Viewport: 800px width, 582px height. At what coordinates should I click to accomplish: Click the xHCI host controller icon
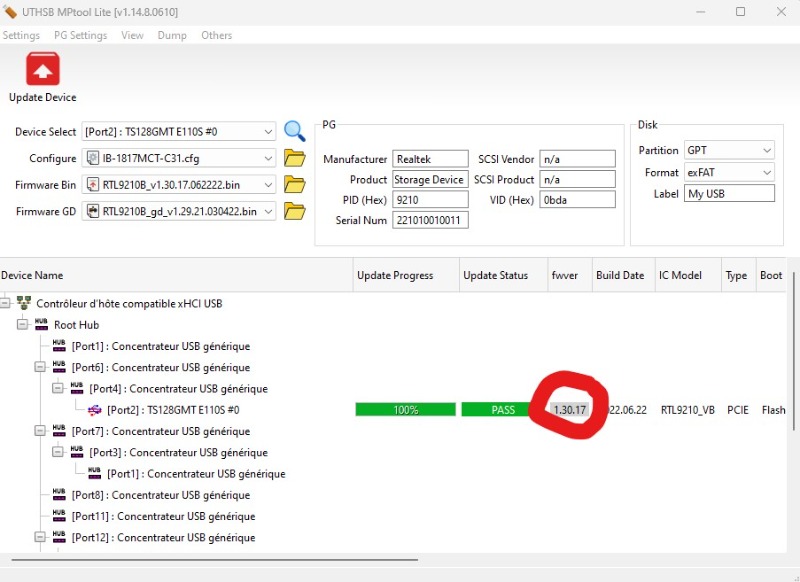click(24, 303)
